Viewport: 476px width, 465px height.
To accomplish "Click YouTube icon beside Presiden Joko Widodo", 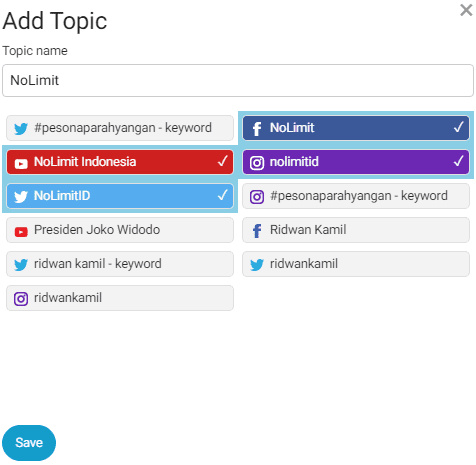I will pos(21,231).
